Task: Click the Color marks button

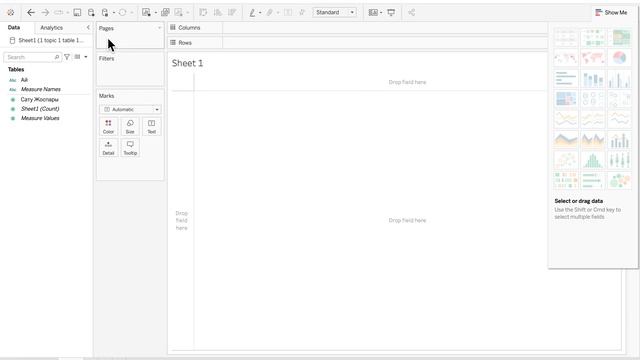Action: click(108, 127)
